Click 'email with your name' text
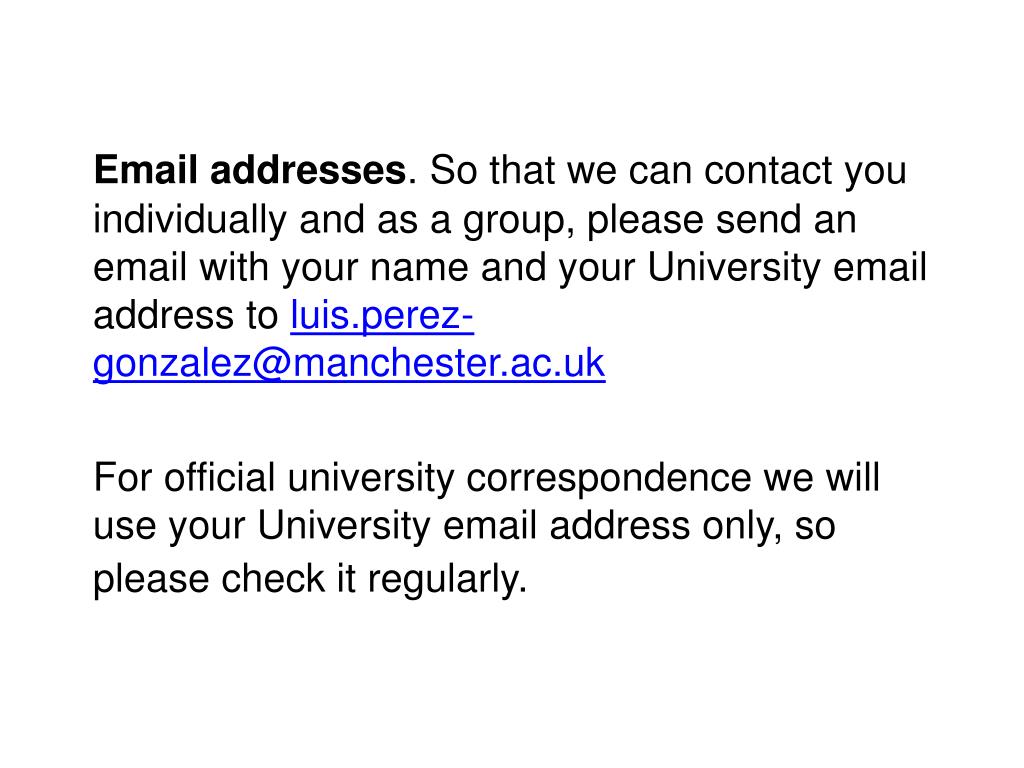The image size is (1024, 768). 281,268
